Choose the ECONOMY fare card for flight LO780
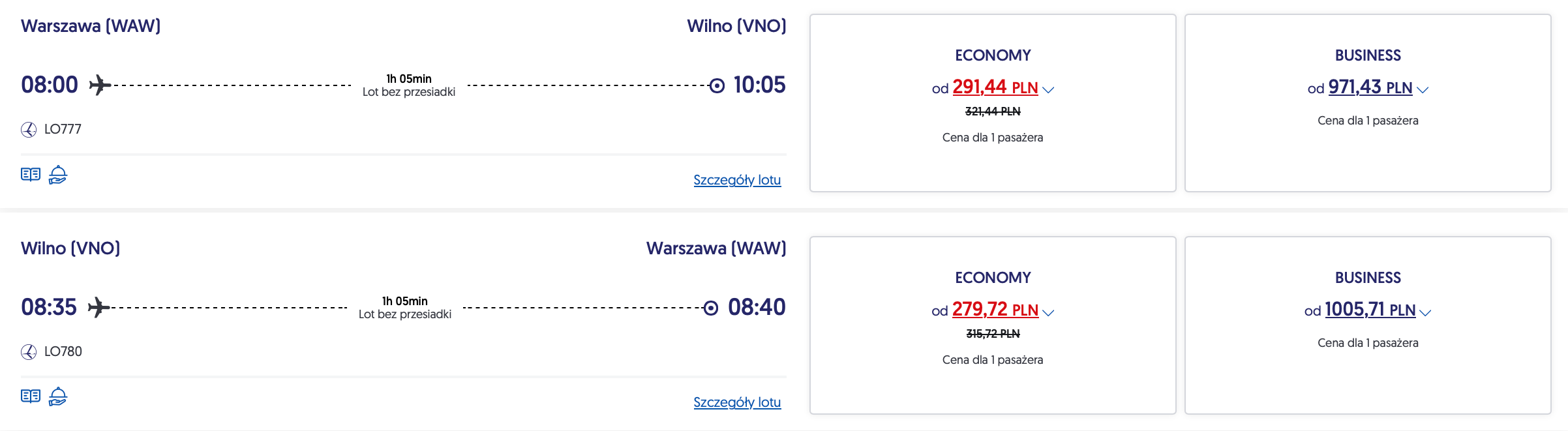 pyautogui.click(x=992, y=385)
